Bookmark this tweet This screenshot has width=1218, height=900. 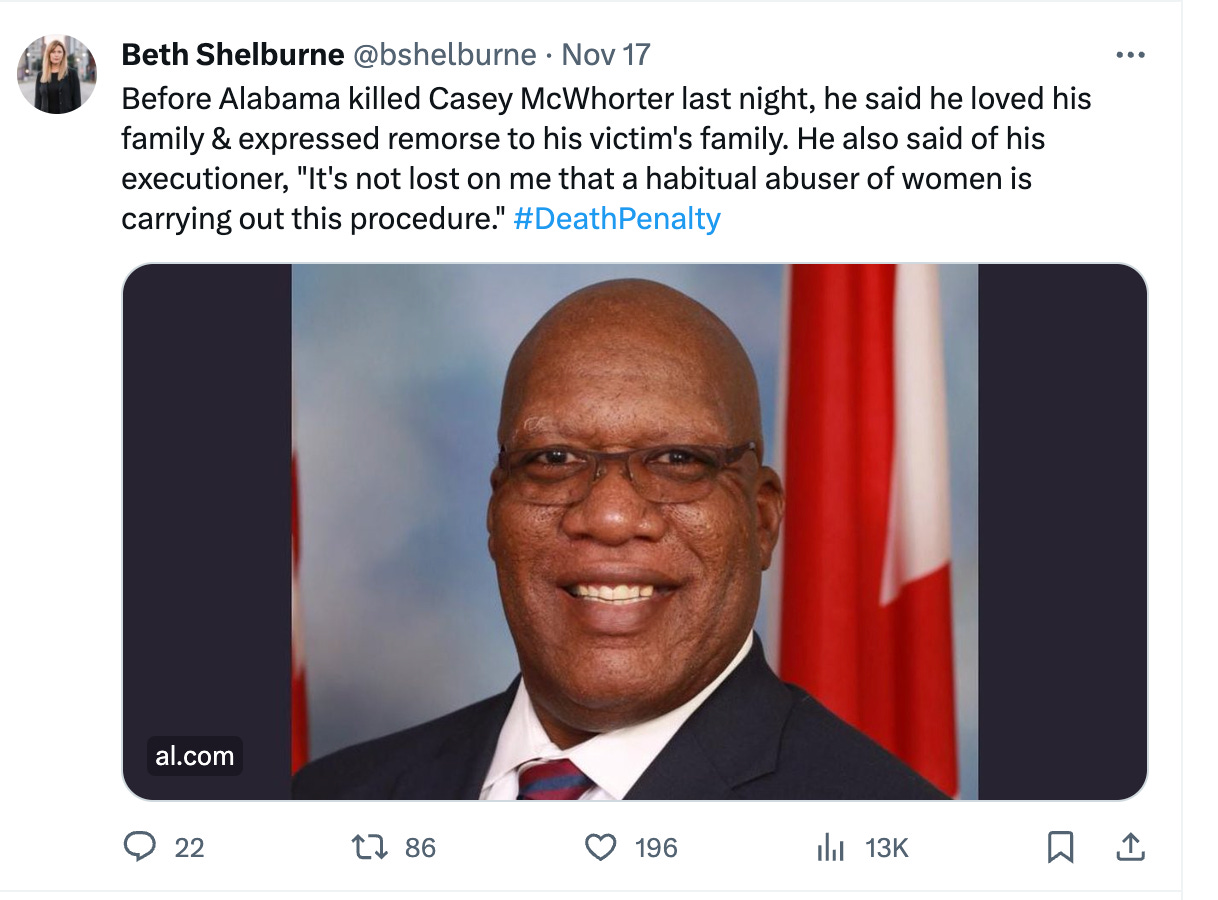pyautogui.click(x=1063, y=846)
